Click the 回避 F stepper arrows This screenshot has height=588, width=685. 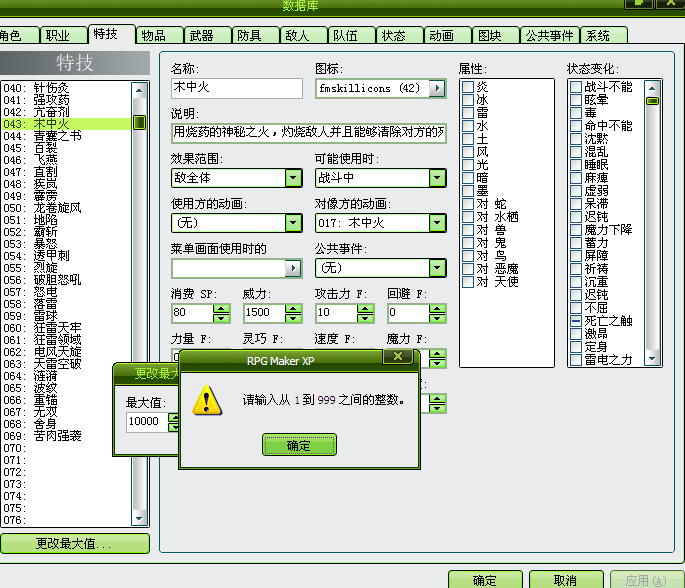point(437,313)
